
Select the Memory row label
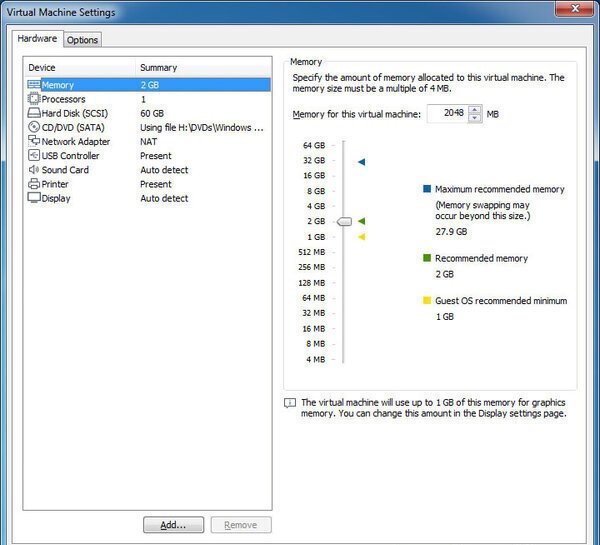(x=58, y=85)
